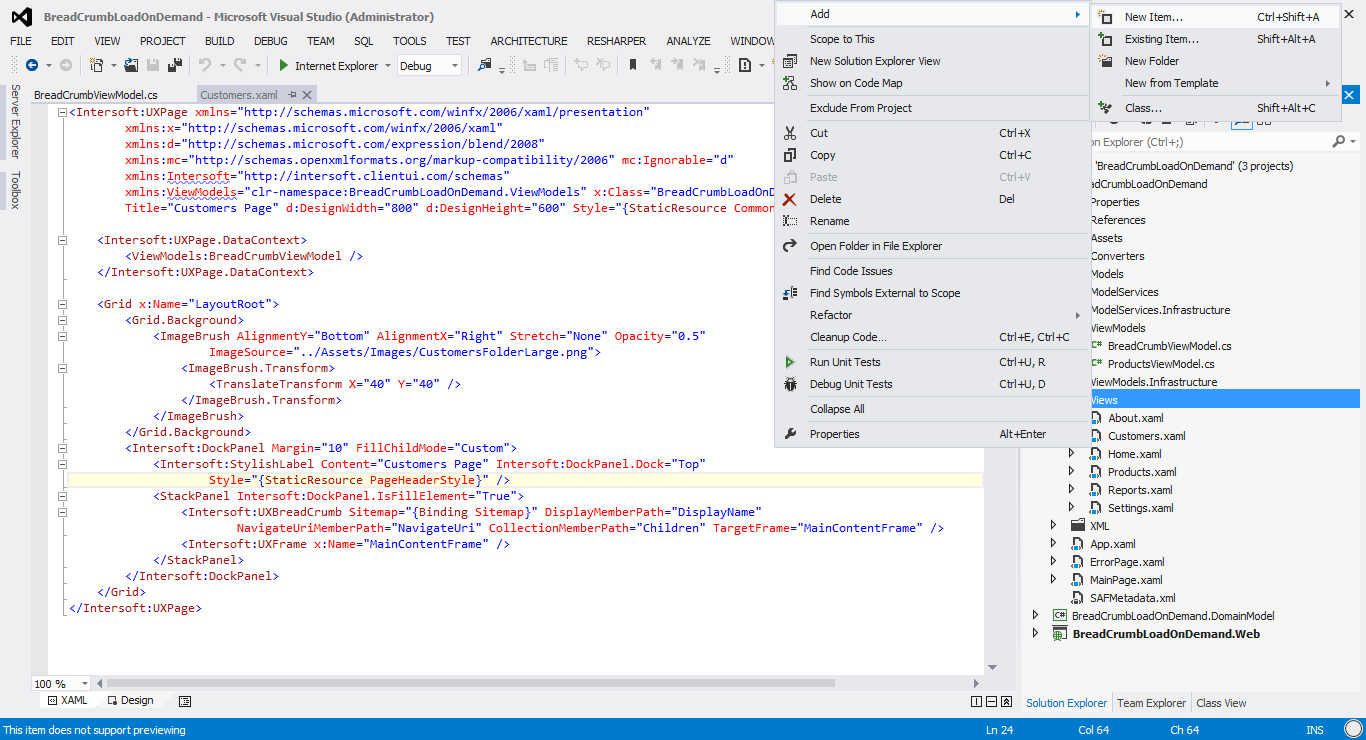Switch to the BreadCrumbViewModel.cs tab
1366x740 pixels.
[x=96, y=95]
